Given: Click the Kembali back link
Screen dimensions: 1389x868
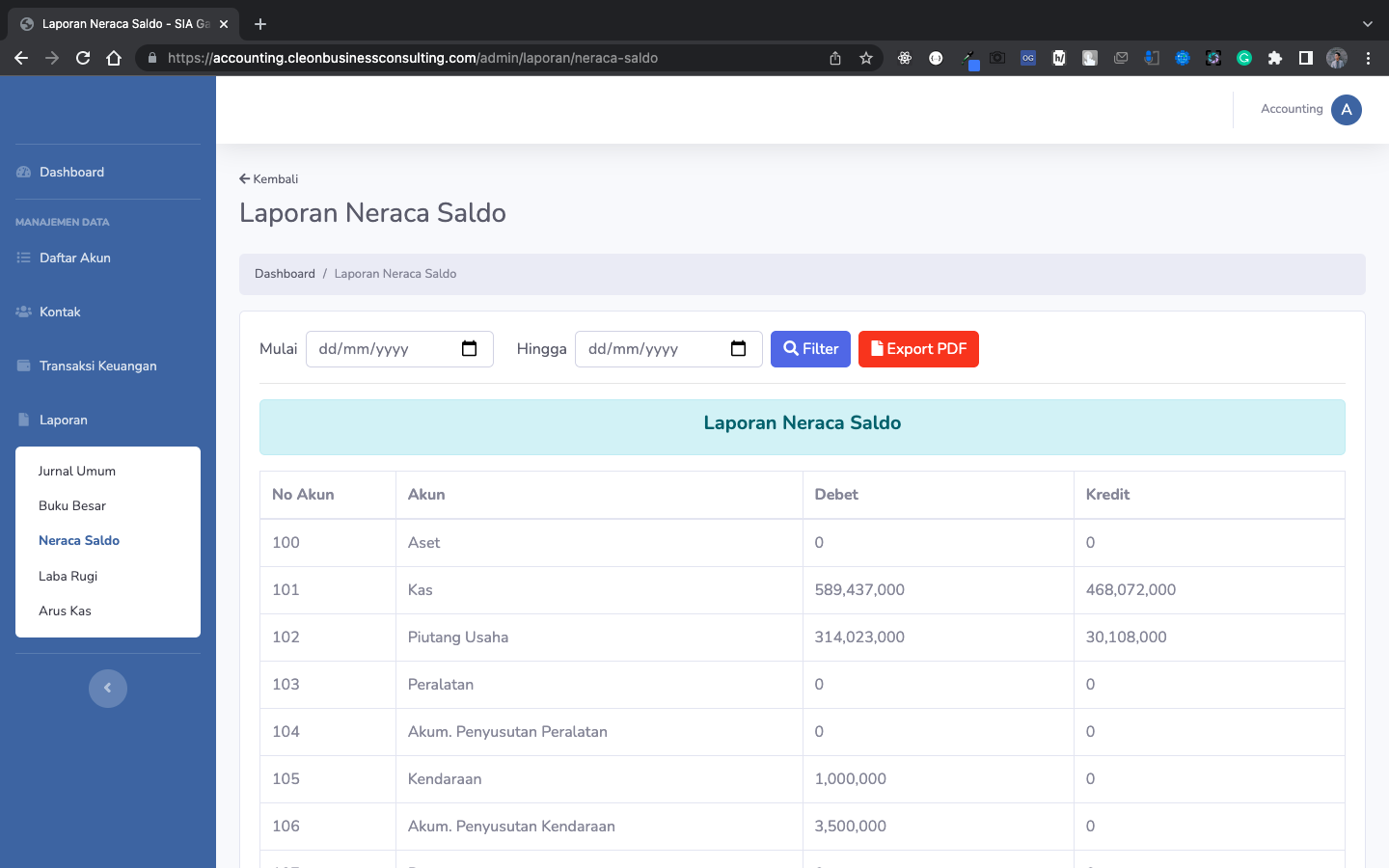Looking at the screenshot, I should 269,179.
